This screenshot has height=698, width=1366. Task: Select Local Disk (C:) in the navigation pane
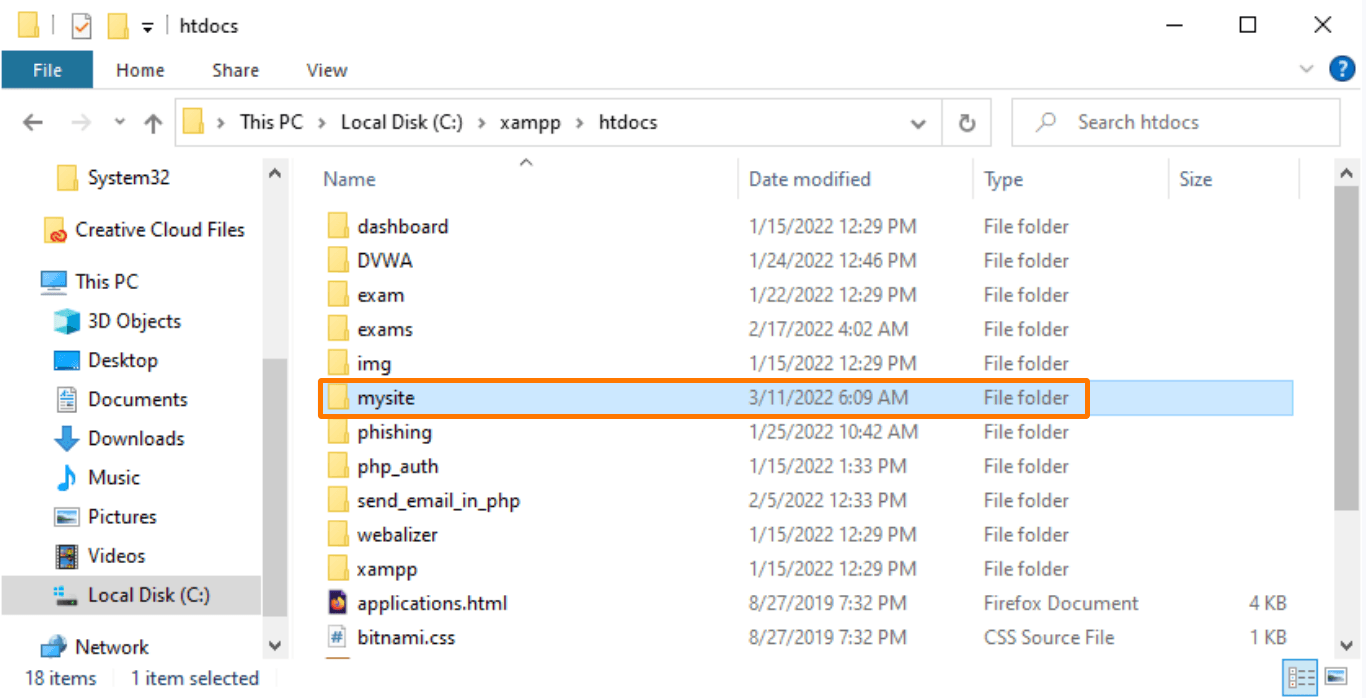148,594
